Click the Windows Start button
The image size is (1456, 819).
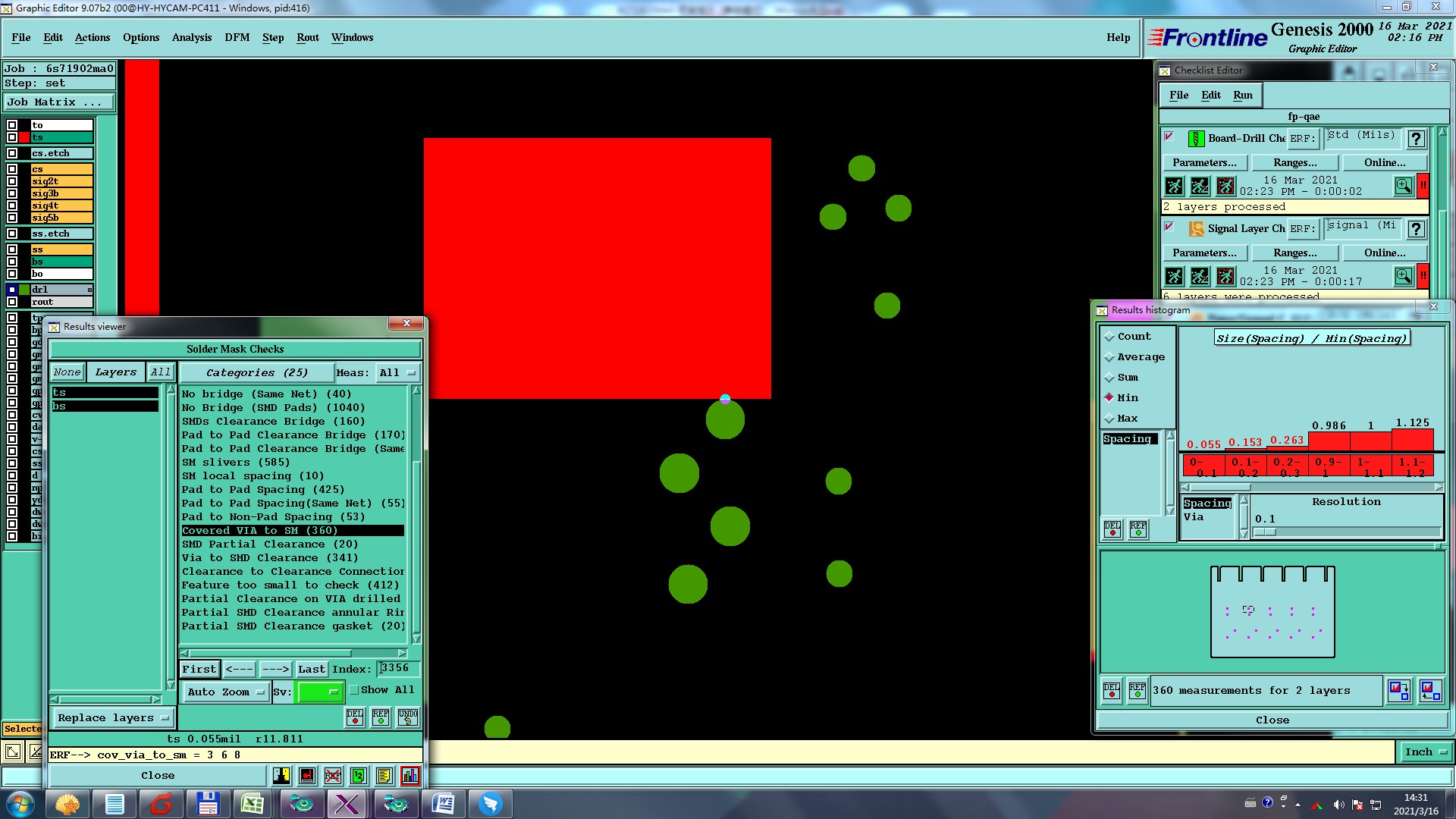point(20,804)
